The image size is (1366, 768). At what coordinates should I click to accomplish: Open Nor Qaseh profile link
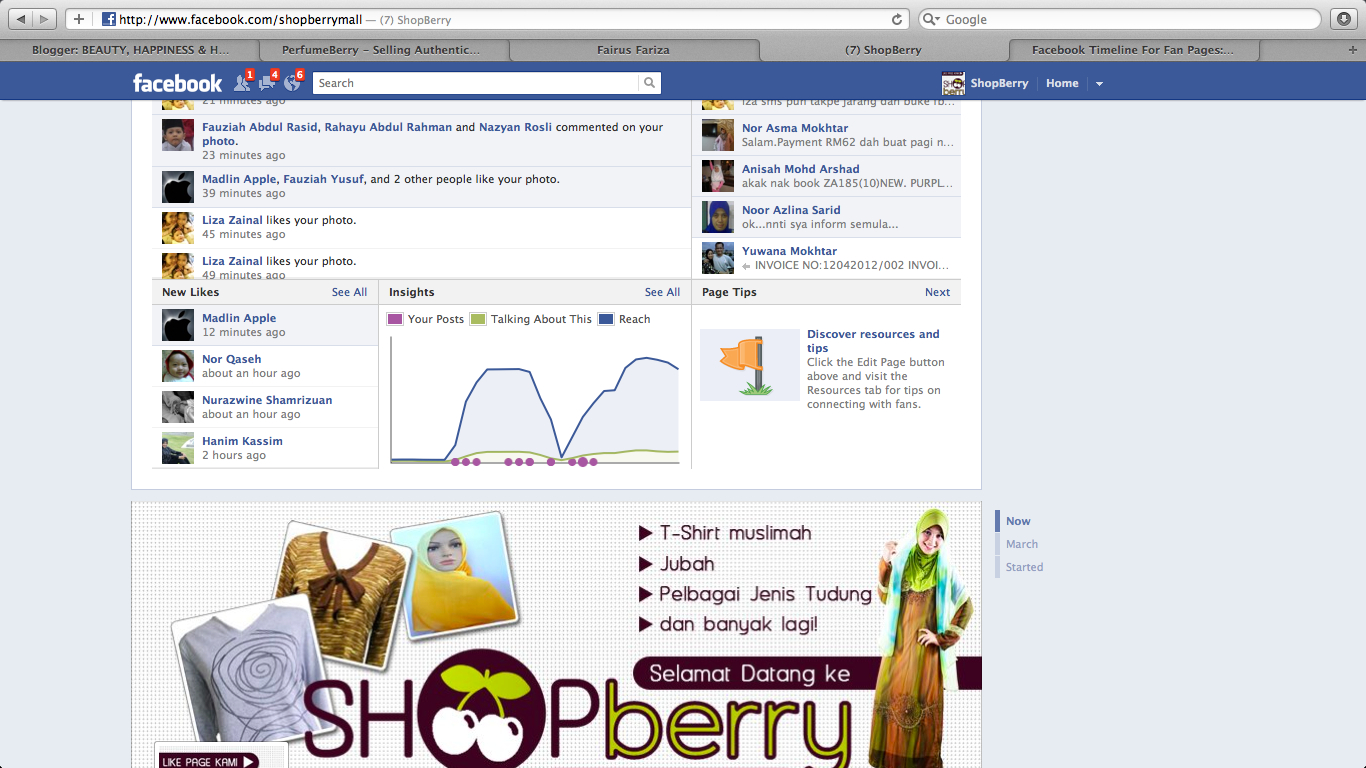point(231,359)
